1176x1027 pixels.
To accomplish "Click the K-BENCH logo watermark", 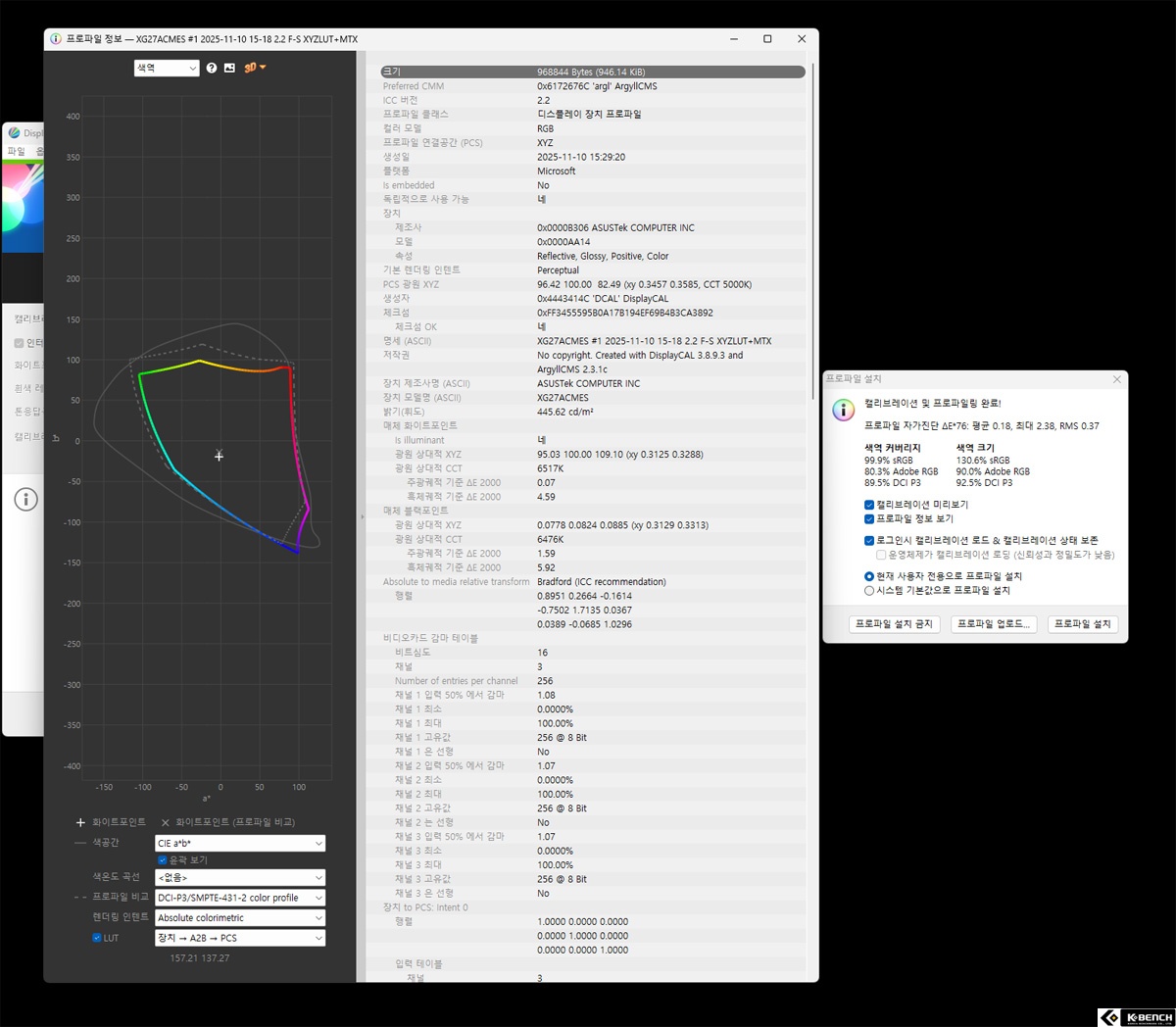I will [1135, 1017].
